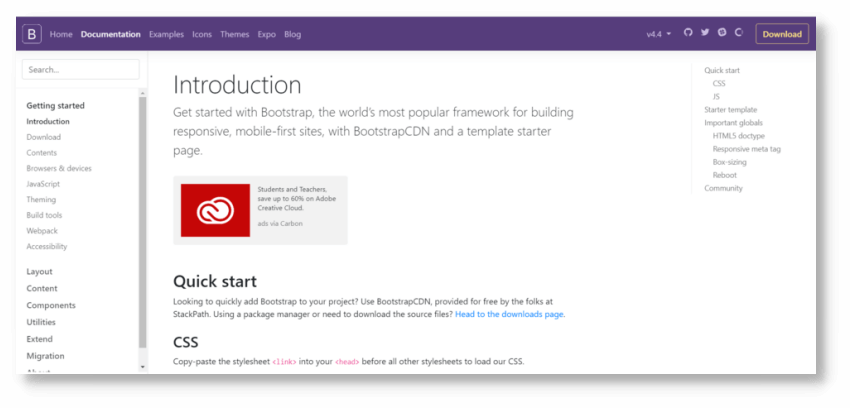Expand the Layout sidebar section

[x=39, y=271]
